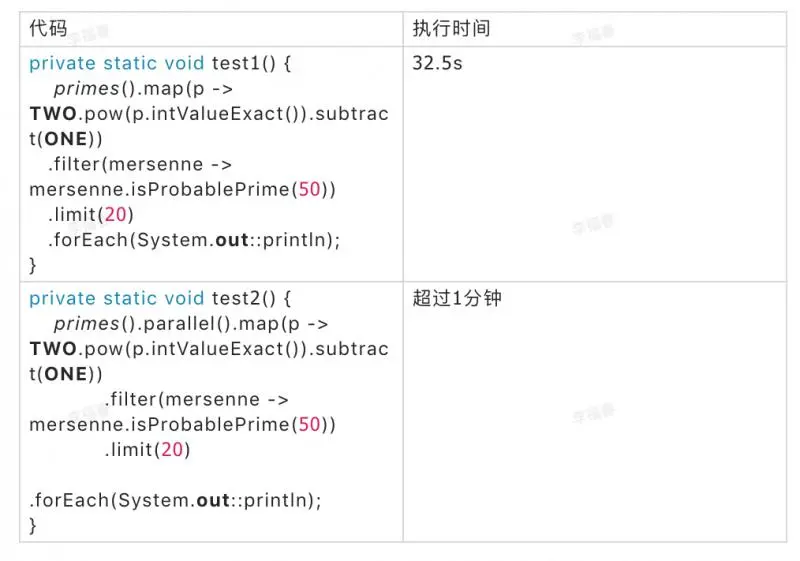The width and height of the screenshot is (800, 561).
Task: Click the number 50 in test2
Action: coord(309,424)
